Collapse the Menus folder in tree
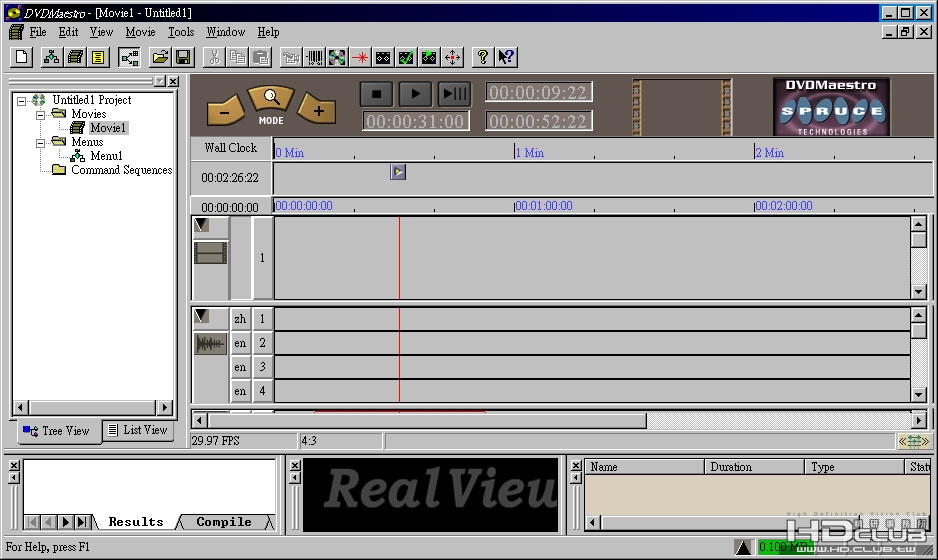Viewport: 938px width, 560px height. click(40, 142)
